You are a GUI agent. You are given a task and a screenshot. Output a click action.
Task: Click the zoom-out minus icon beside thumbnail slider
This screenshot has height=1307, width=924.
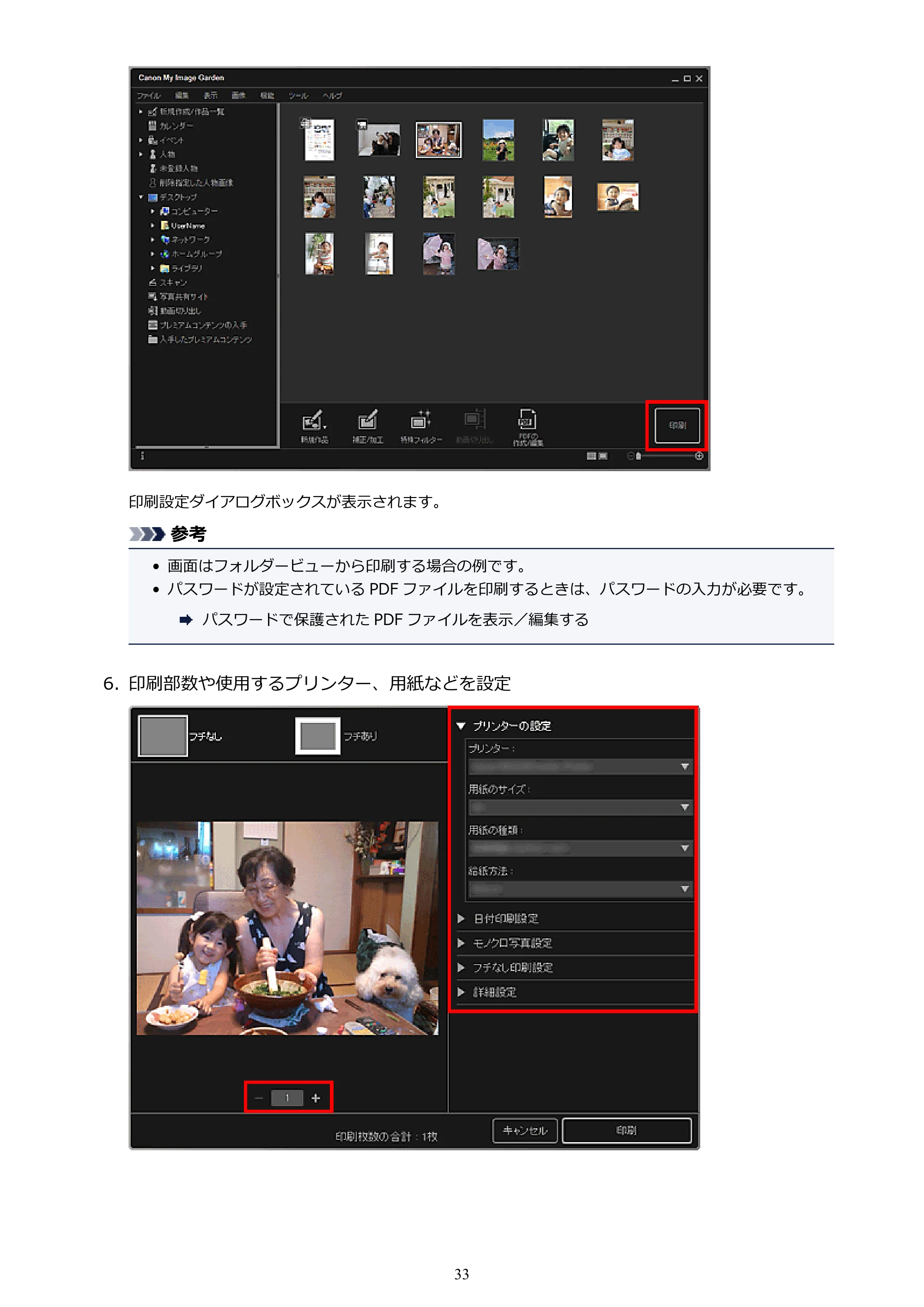pyautogui.click(x=630, y=456)
